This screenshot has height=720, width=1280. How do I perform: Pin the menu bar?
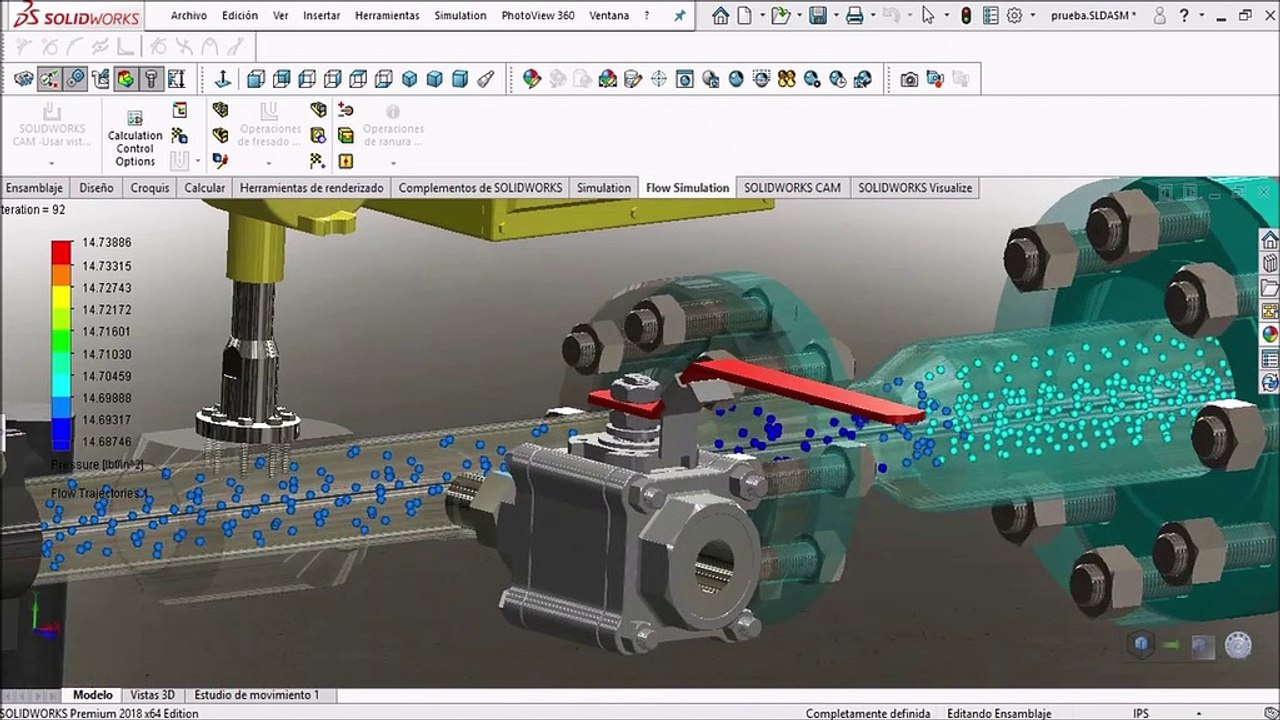(680, 16)
